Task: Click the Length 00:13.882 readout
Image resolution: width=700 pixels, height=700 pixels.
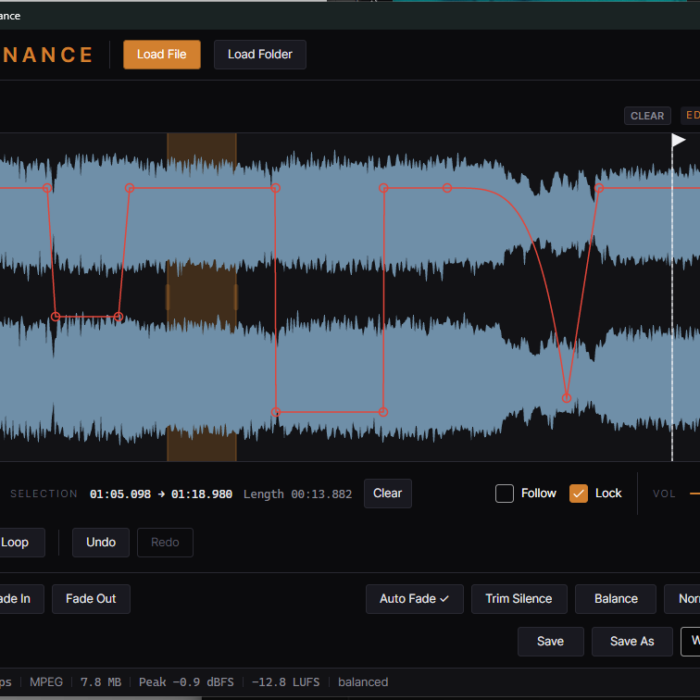Action: click(297, 494)
